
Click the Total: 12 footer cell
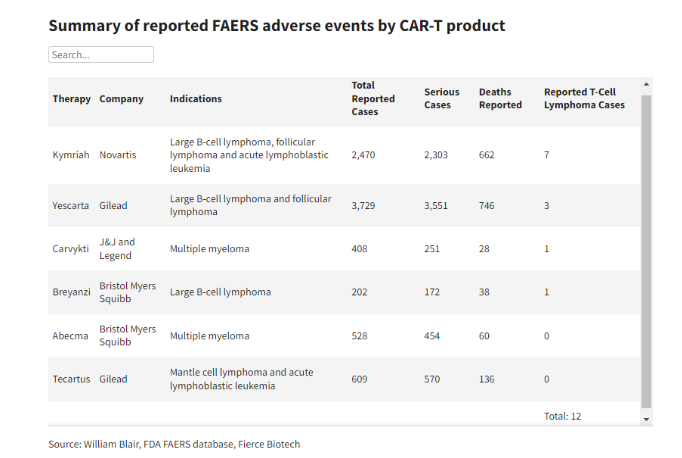561,416
